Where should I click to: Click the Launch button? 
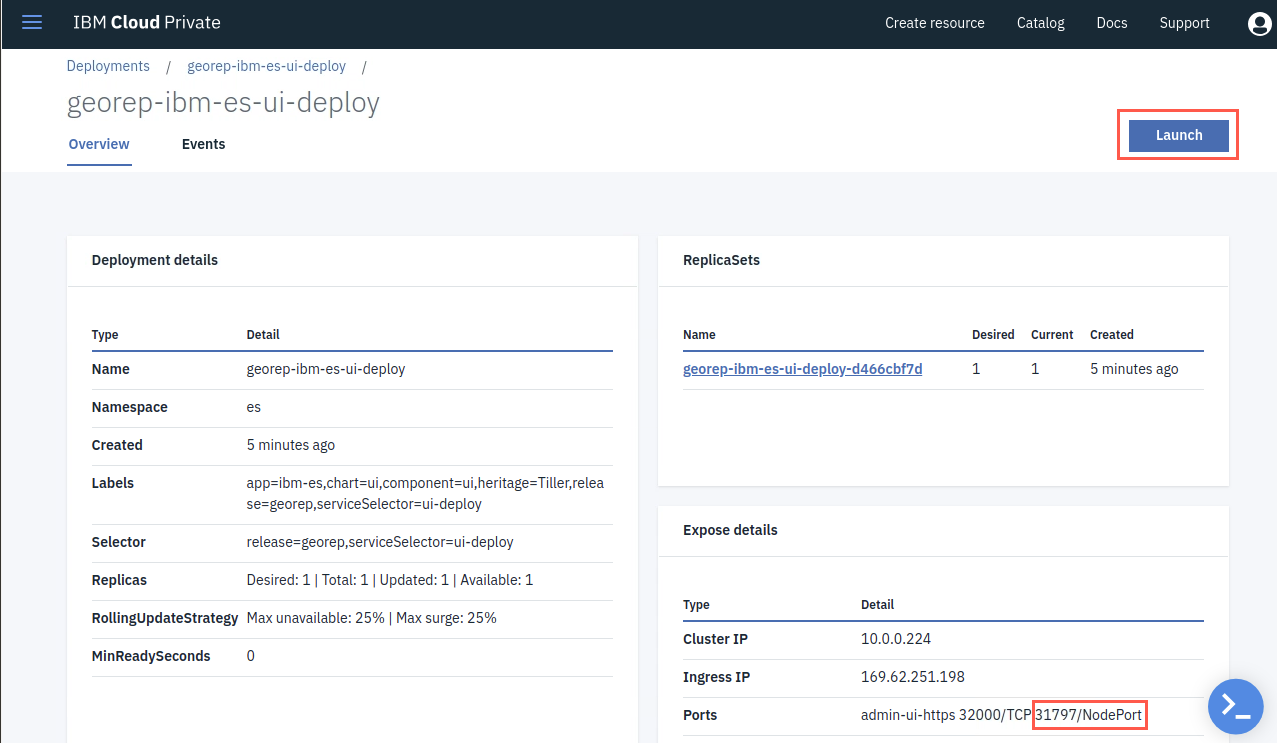click(1179, 135)
